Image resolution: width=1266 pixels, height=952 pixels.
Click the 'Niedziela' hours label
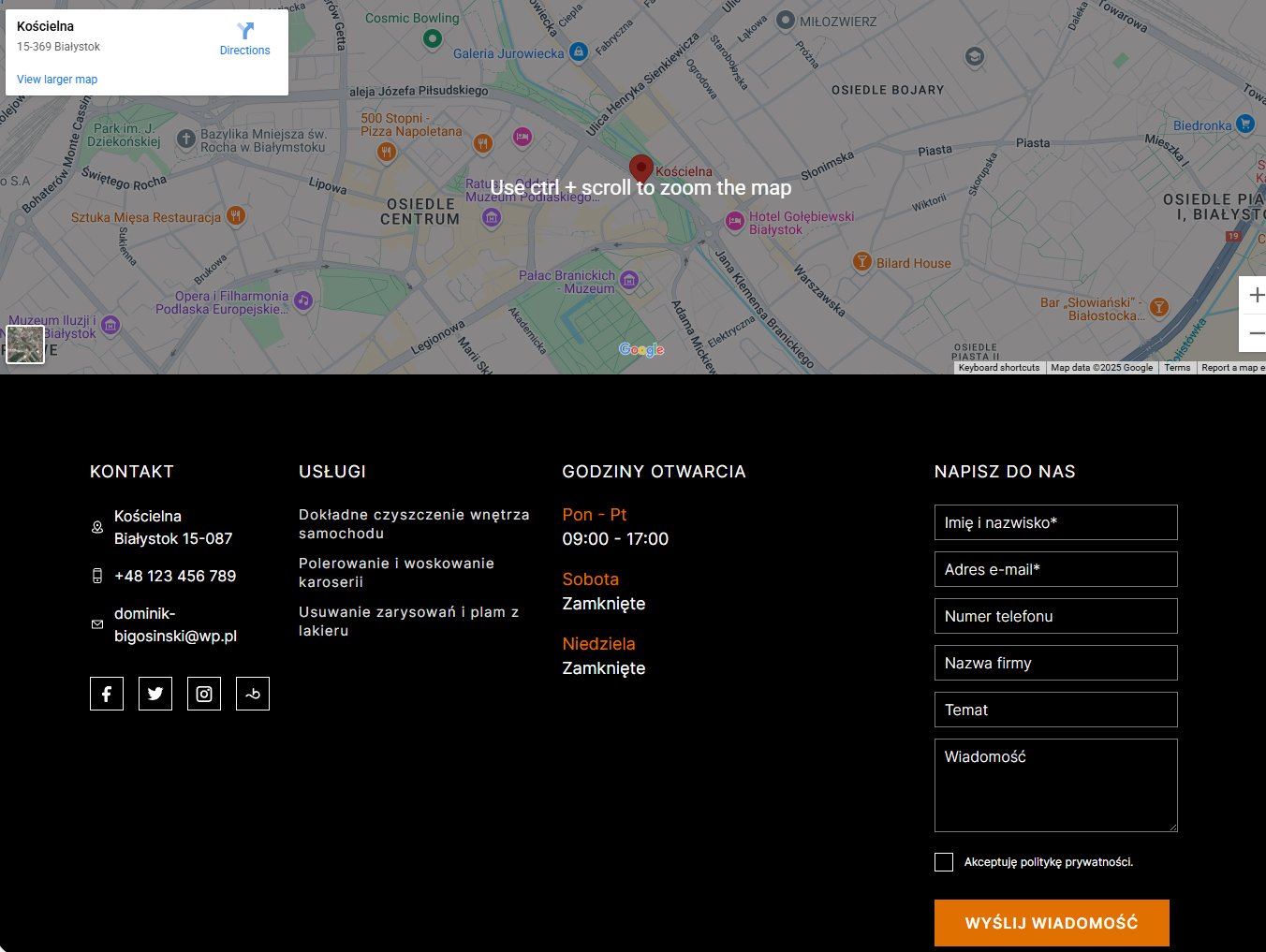coord(599,644)
